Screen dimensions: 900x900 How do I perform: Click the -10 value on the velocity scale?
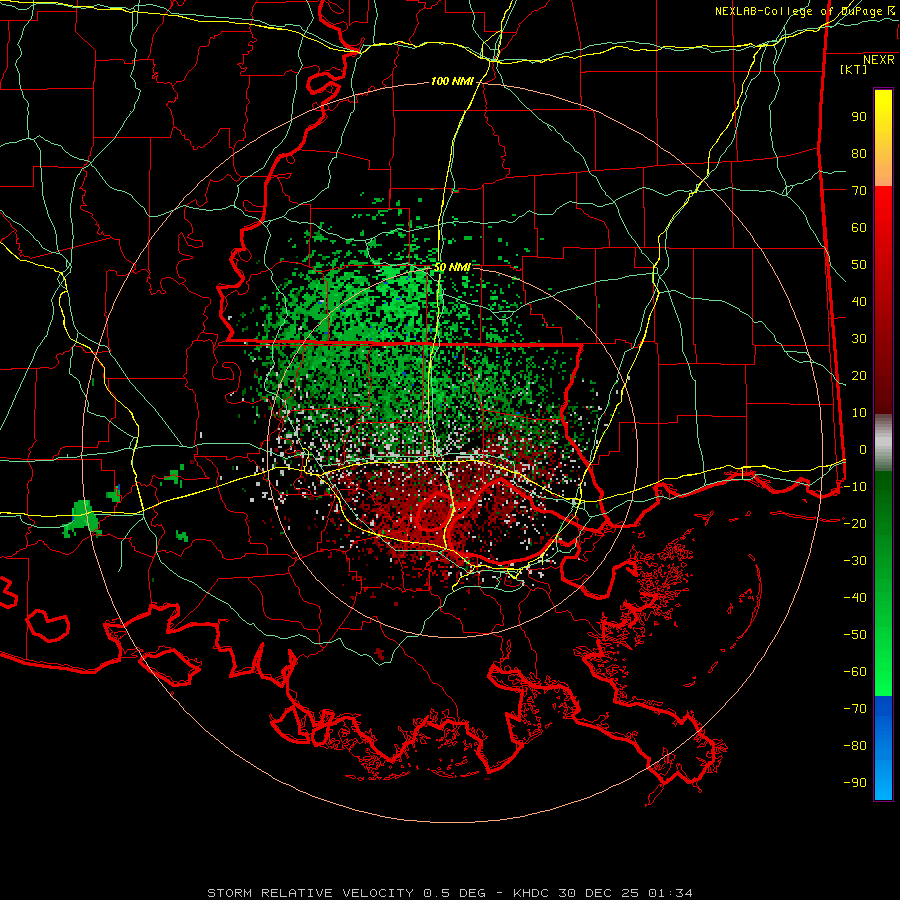click(855, 487)
